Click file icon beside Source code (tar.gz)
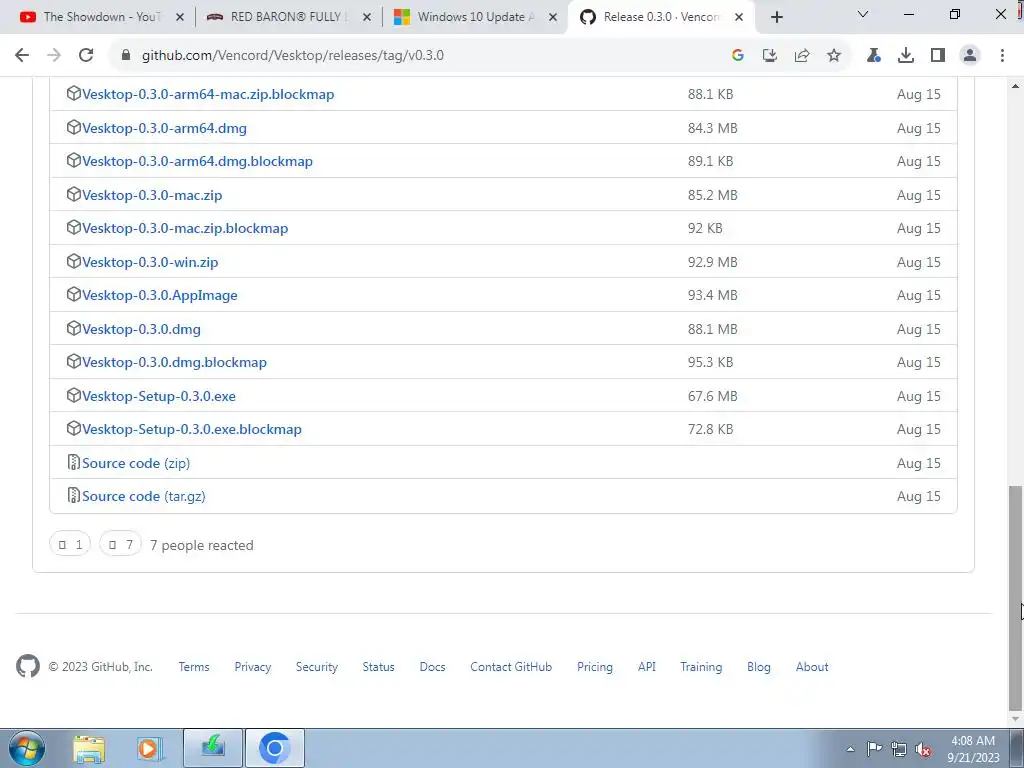1024x768 pixels. (x=74, y=496)
